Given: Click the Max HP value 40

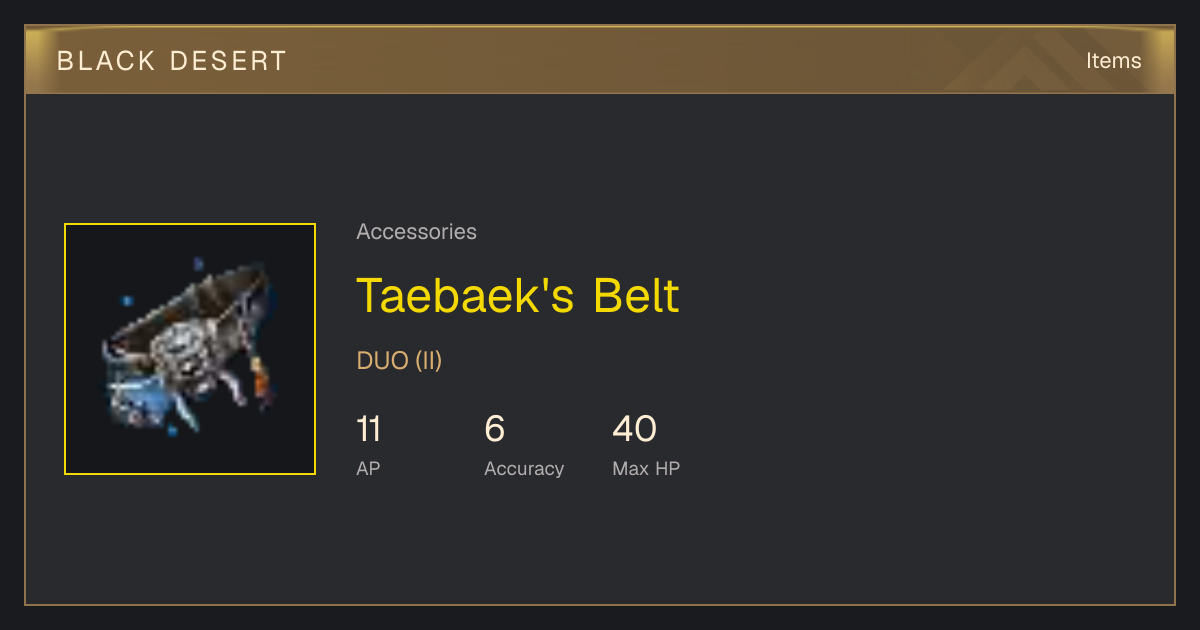Looking at the screenshot, I should [x=634, y=429].
